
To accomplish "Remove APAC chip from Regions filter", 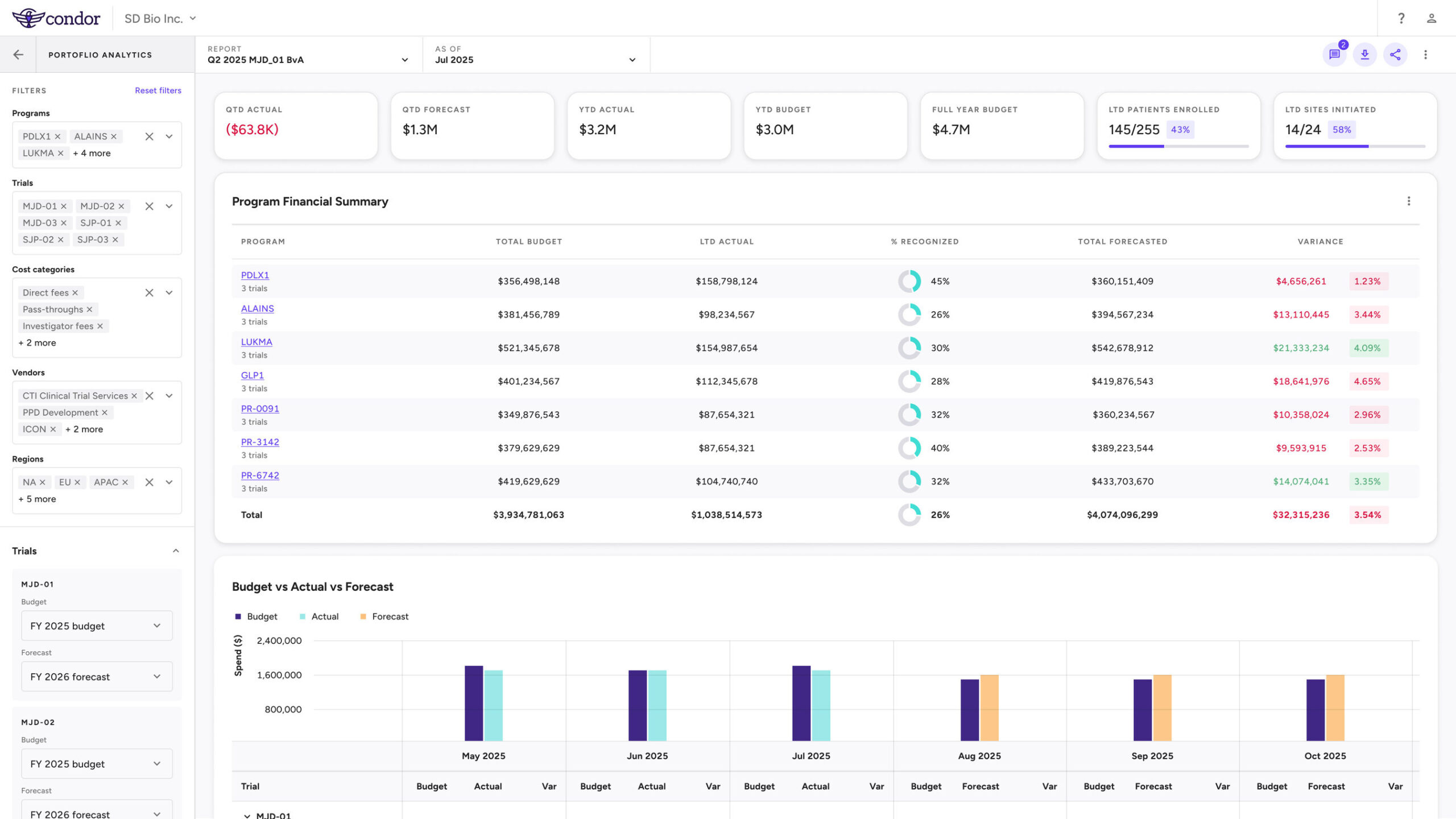I will pos(125,482).
